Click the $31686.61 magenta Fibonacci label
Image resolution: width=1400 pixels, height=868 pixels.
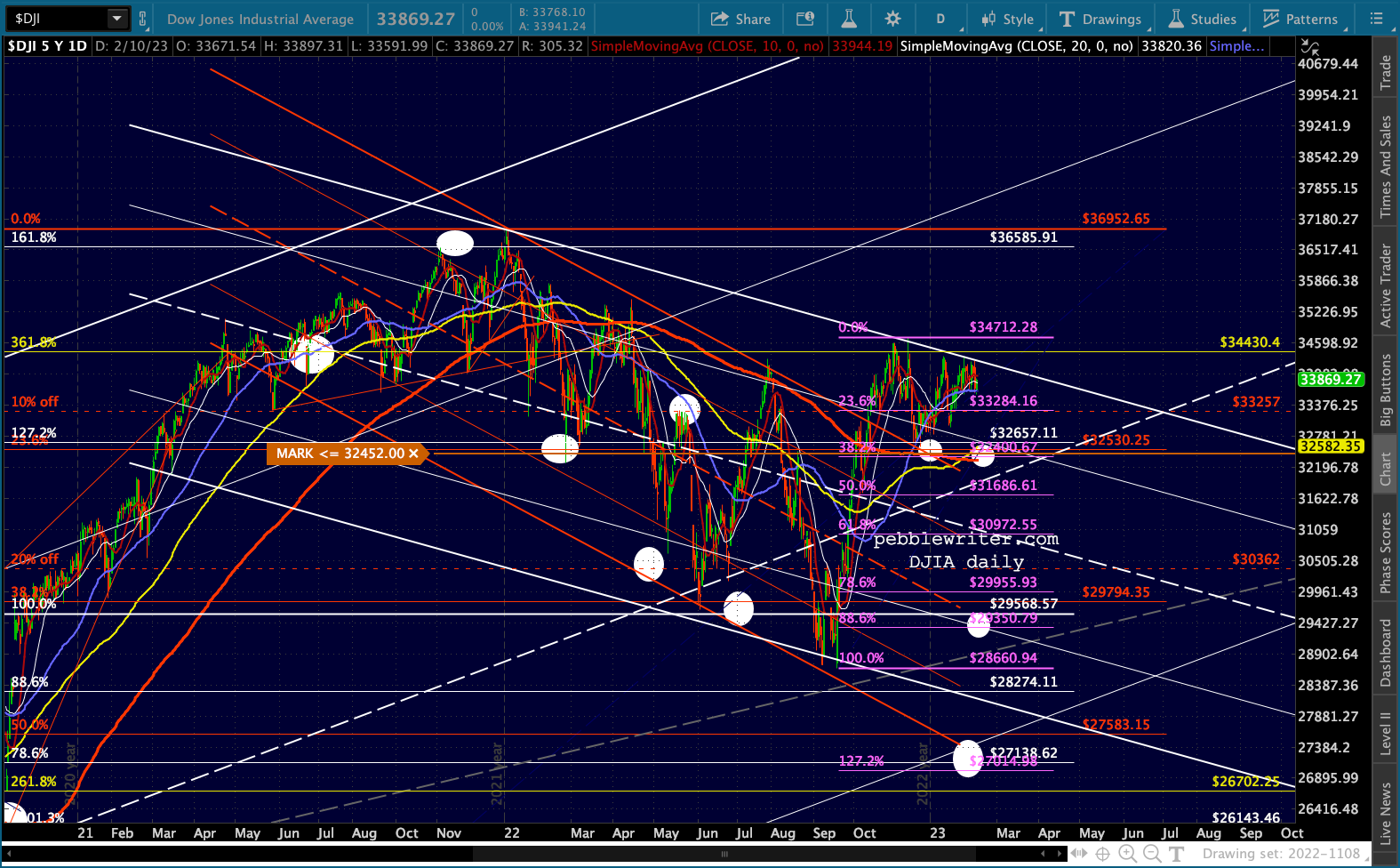pos(1004,486)
